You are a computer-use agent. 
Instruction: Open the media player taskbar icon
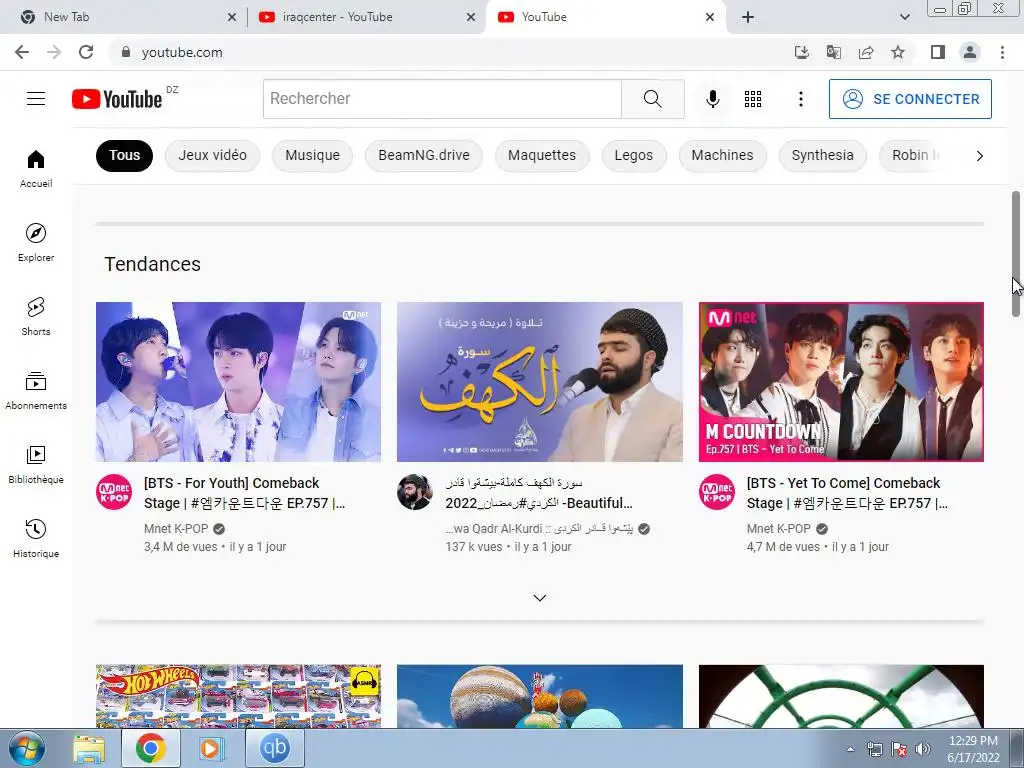(x=212, y=748)
